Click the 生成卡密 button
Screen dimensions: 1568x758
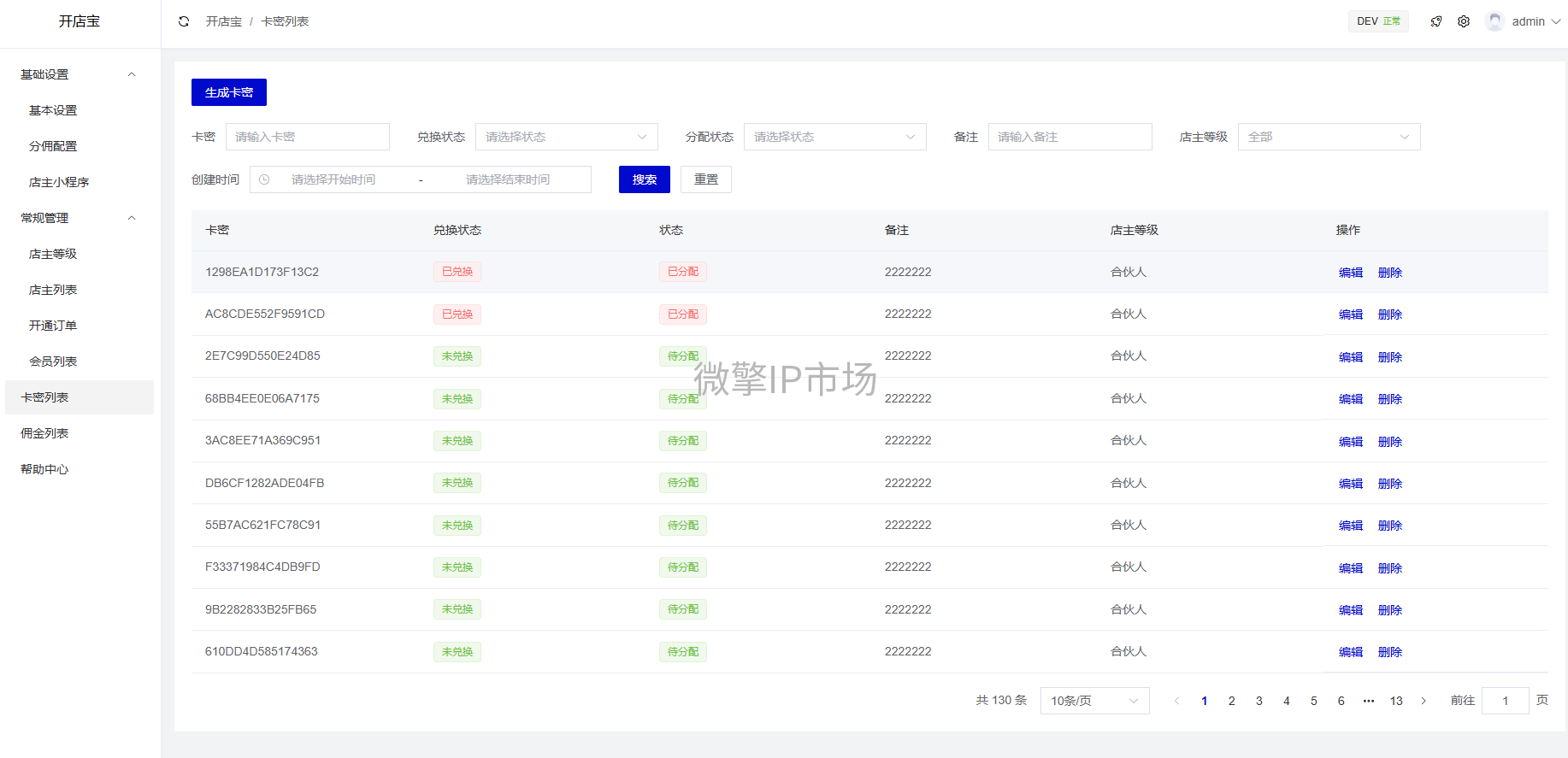[229, 92]
